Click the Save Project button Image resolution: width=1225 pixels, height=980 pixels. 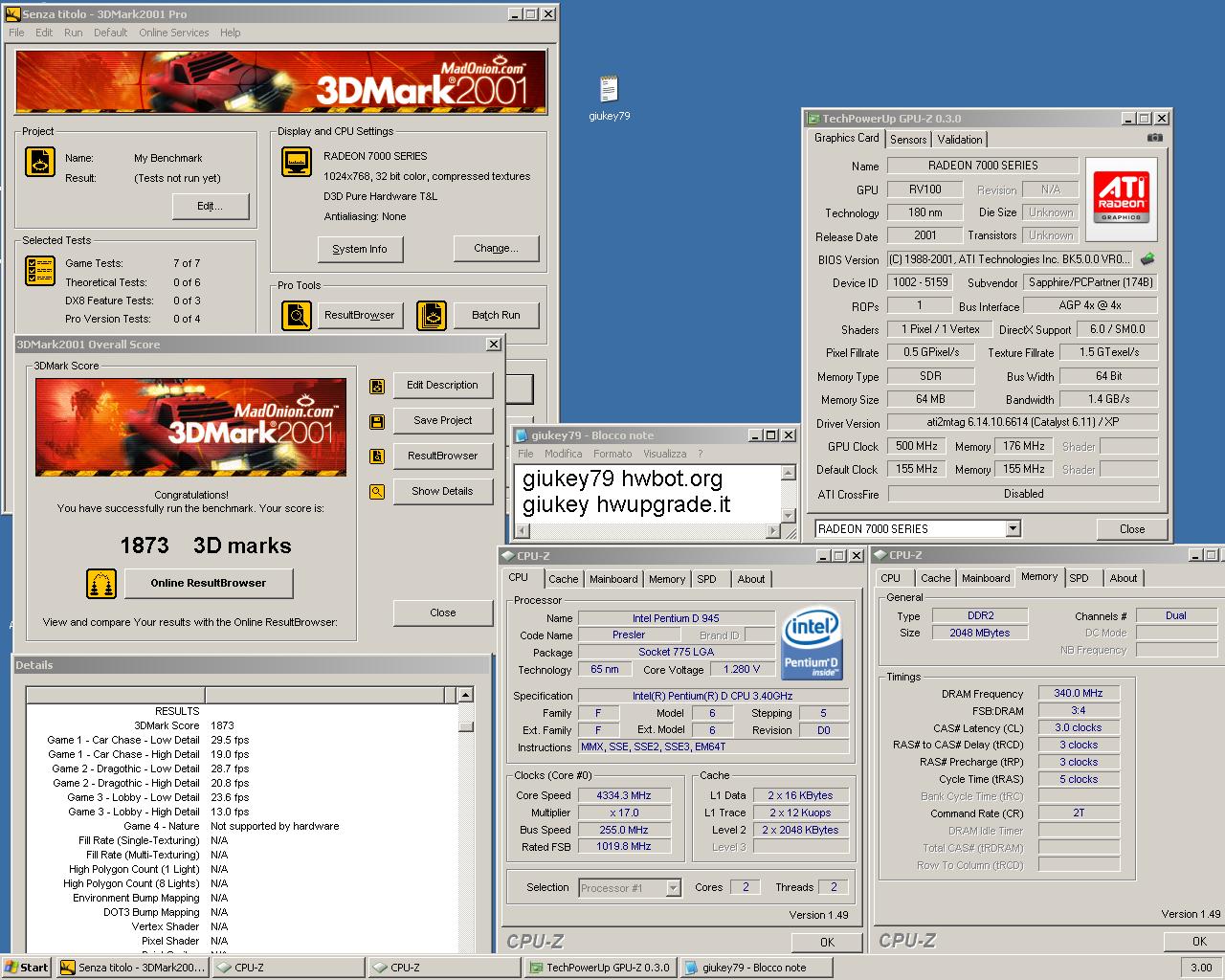pyautogui.click(x=442, y=420)
